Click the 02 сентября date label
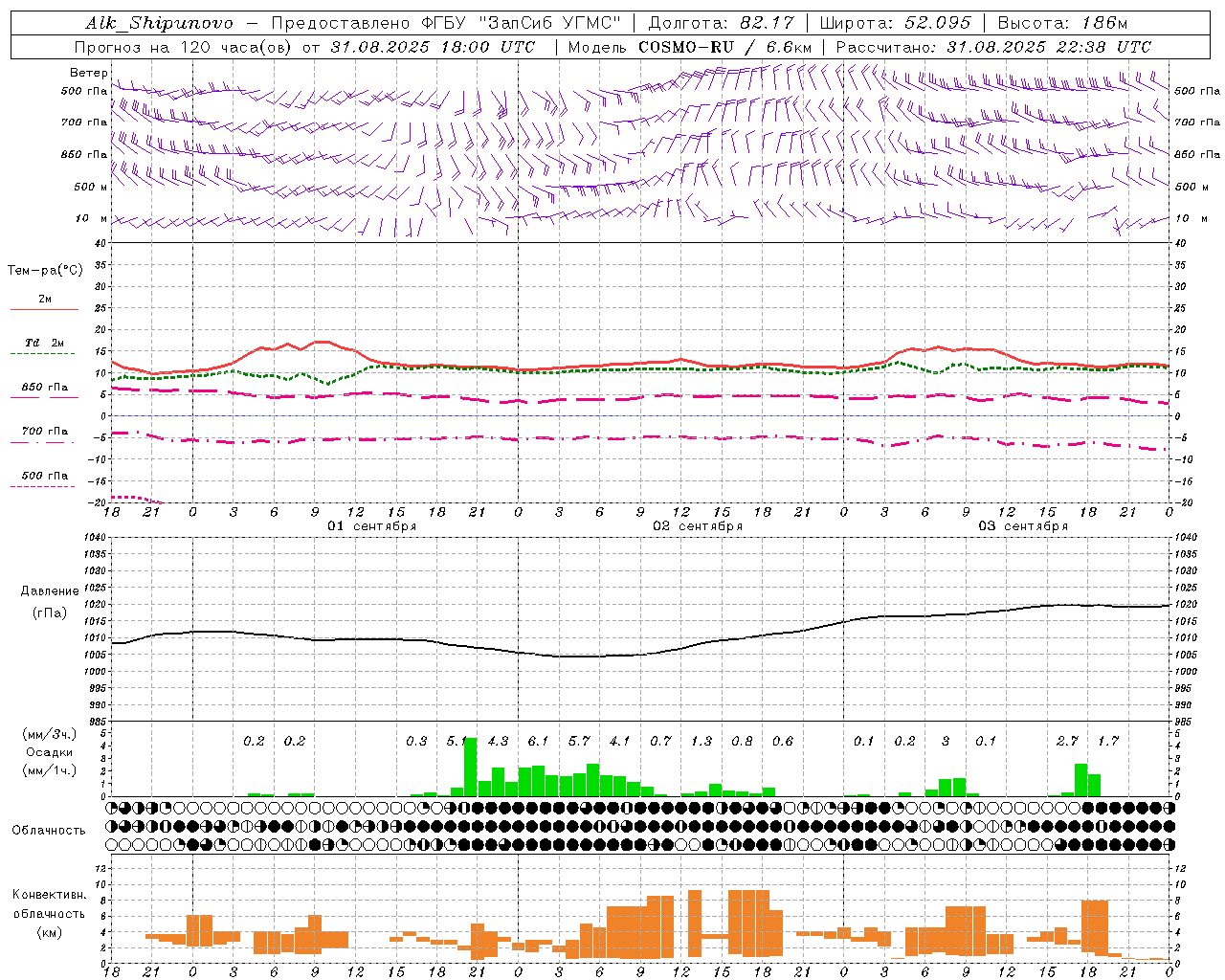The image size is (1225, 980). (x=698, y=526)
